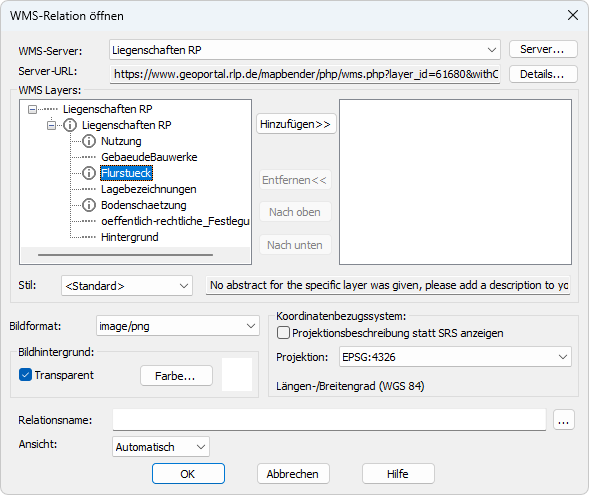Click the info icon beside Bodenschaetzung layer
This screenshot has width=589, height=495.
pos(89,205)
